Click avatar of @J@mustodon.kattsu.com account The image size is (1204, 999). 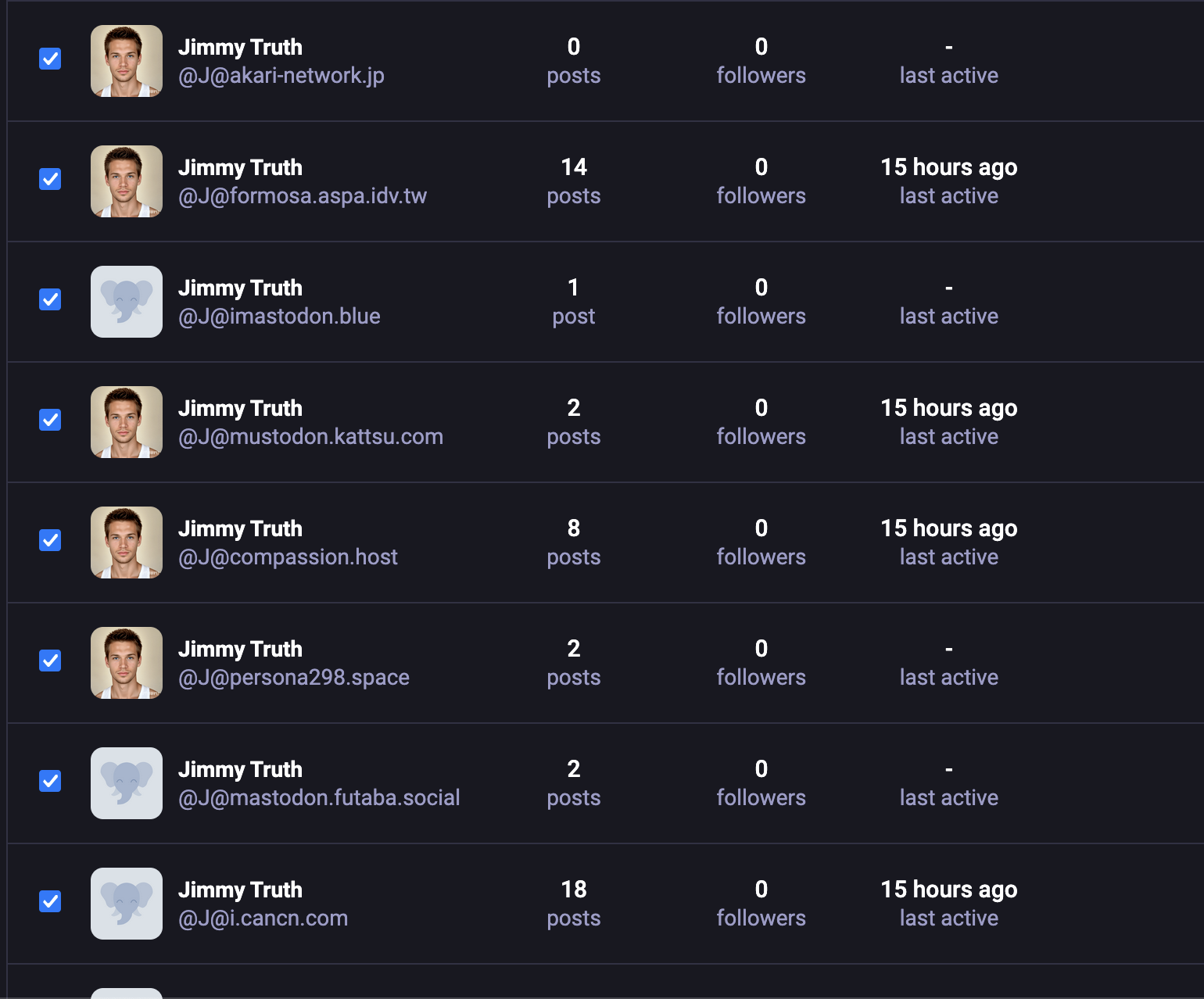tap(127, 422)
